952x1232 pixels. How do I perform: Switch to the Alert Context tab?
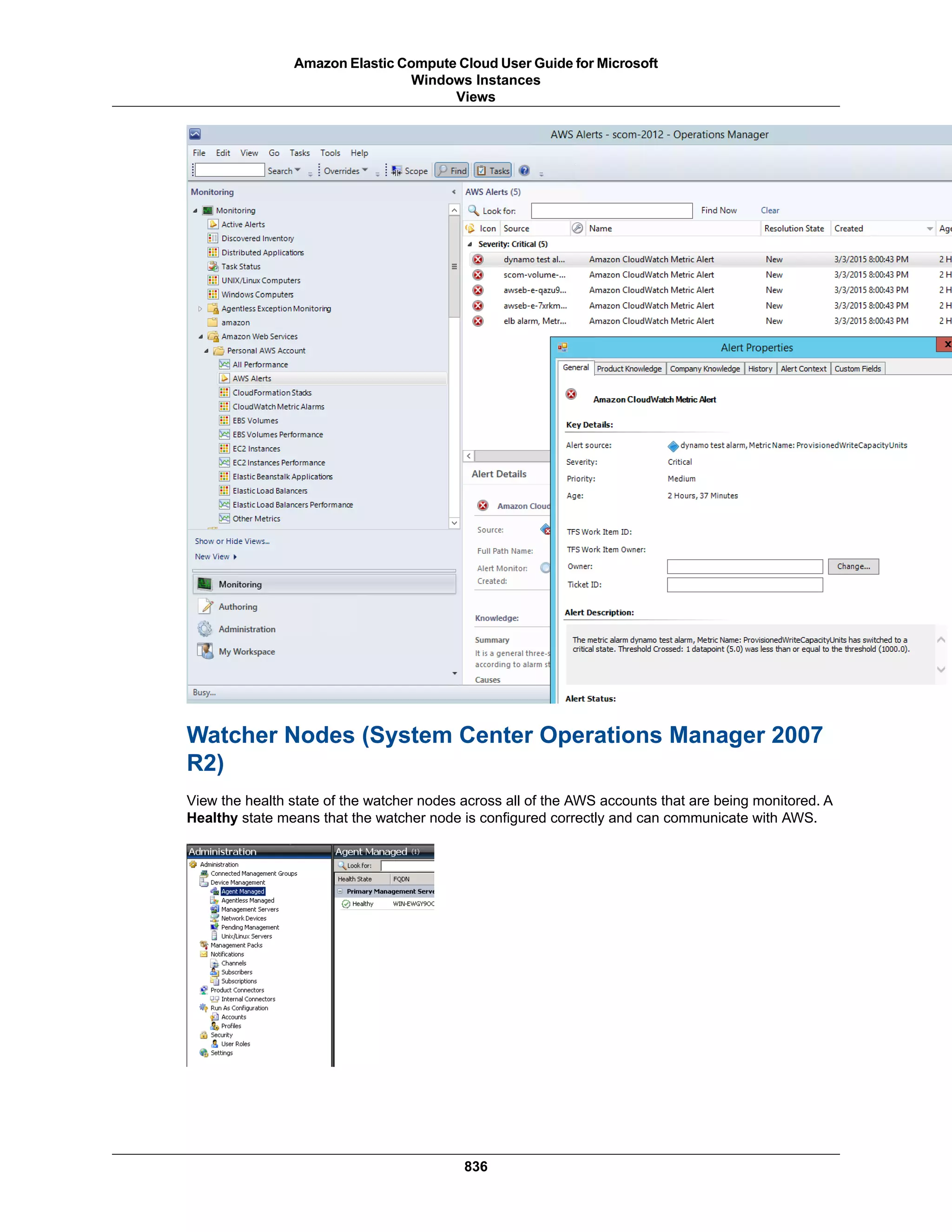[x=803, y=369]
